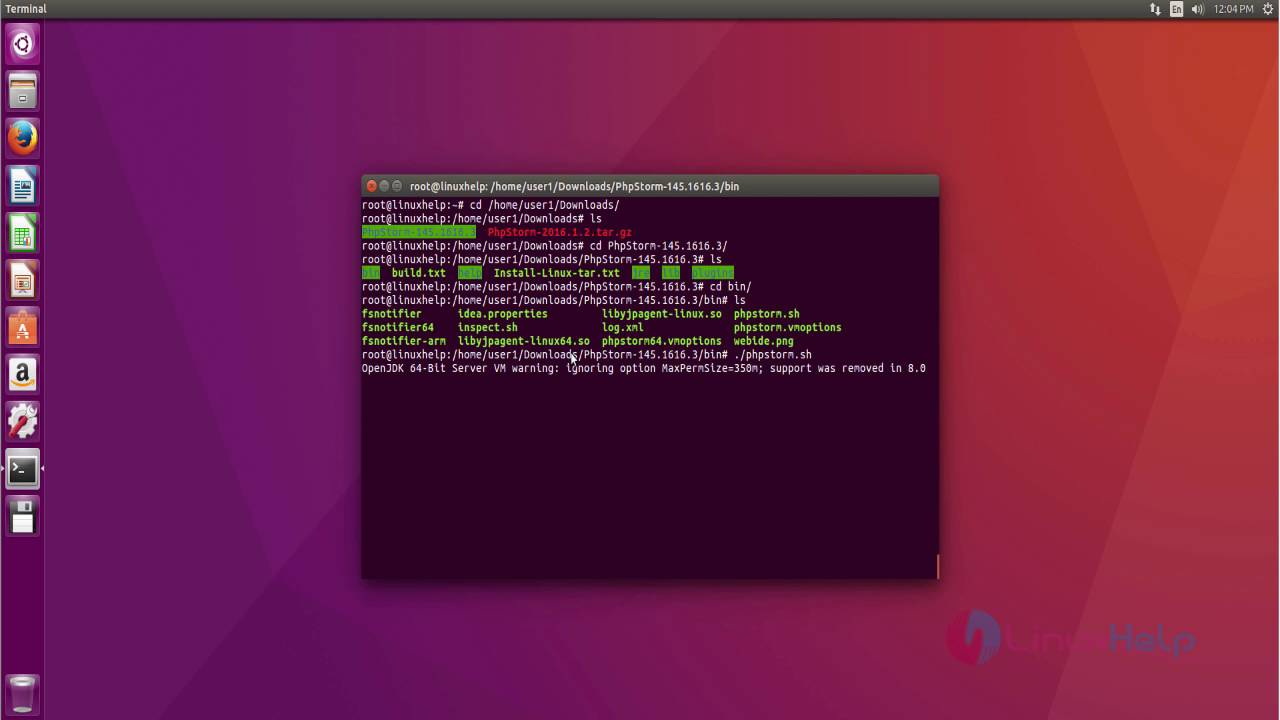Image resolution: width=1280 pixels, height=720 pixels.
Task: Open the Files manager from the launcher
Action: point(22,91)
